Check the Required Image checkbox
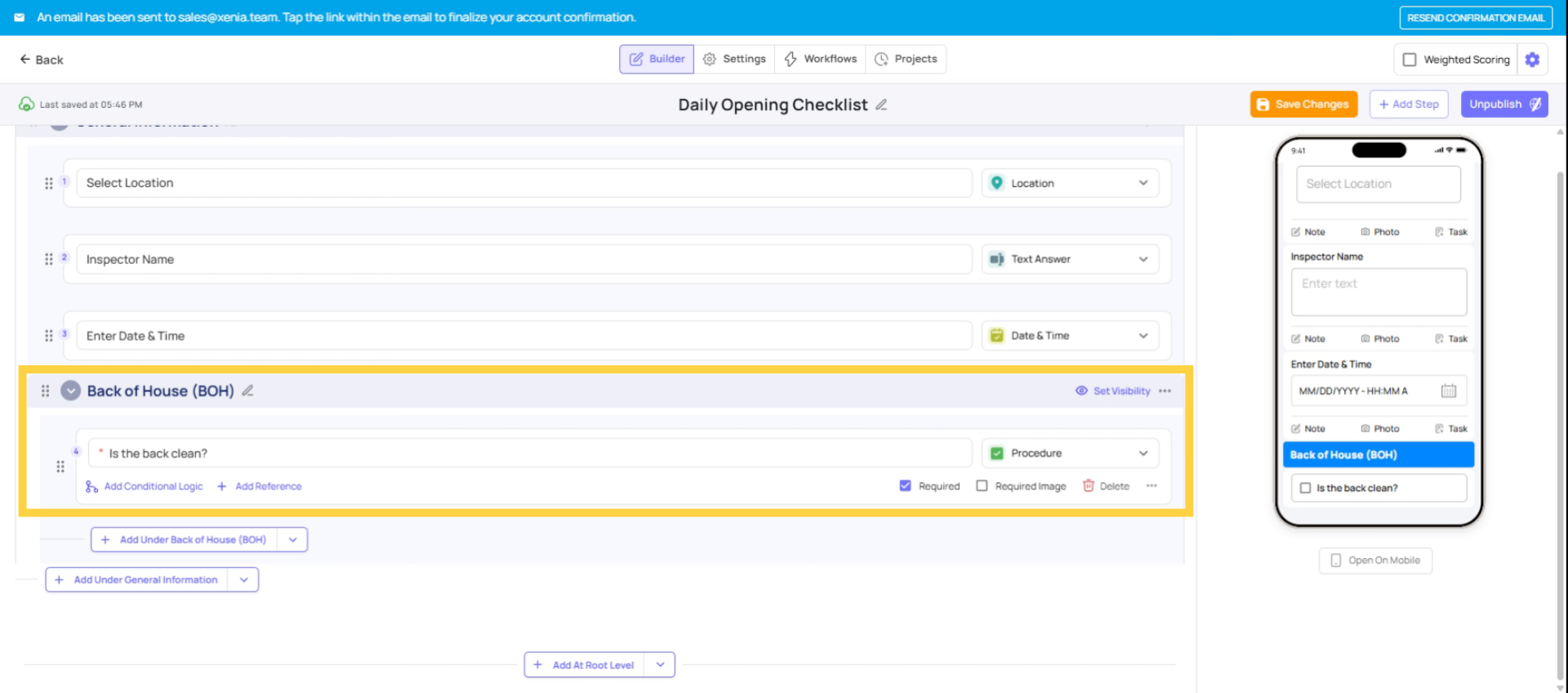Screen dimensions: 1568x693 pos(982,486)
